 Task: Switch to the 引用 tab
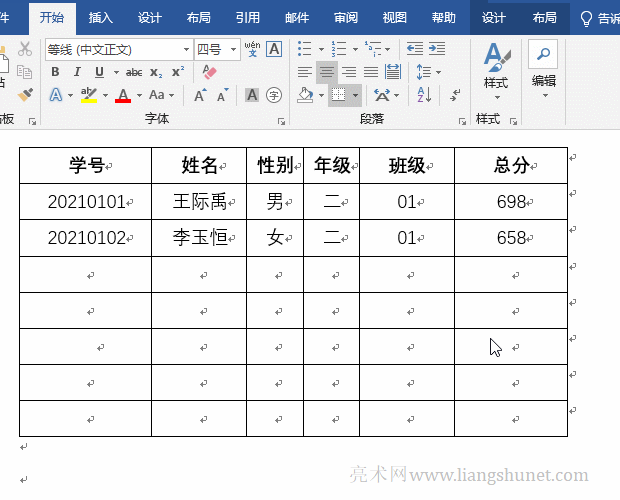click(x=248, y=18)
